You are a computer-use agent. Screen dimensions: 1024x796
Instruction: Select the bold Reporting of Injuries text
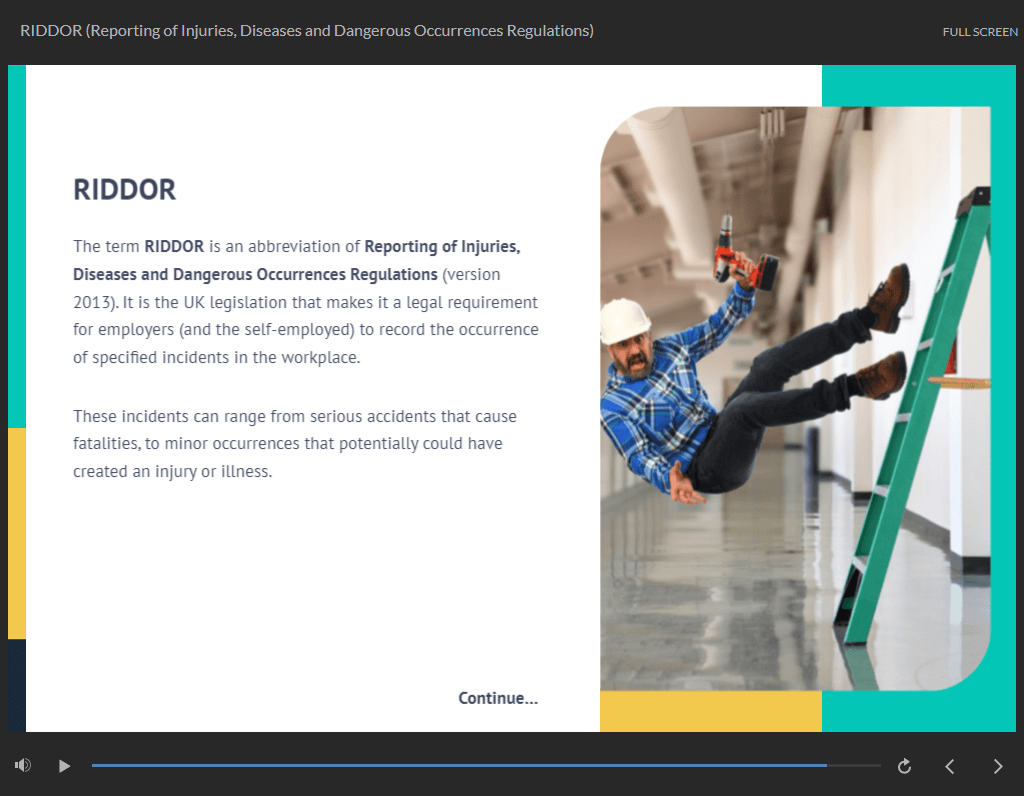[441, 246]
